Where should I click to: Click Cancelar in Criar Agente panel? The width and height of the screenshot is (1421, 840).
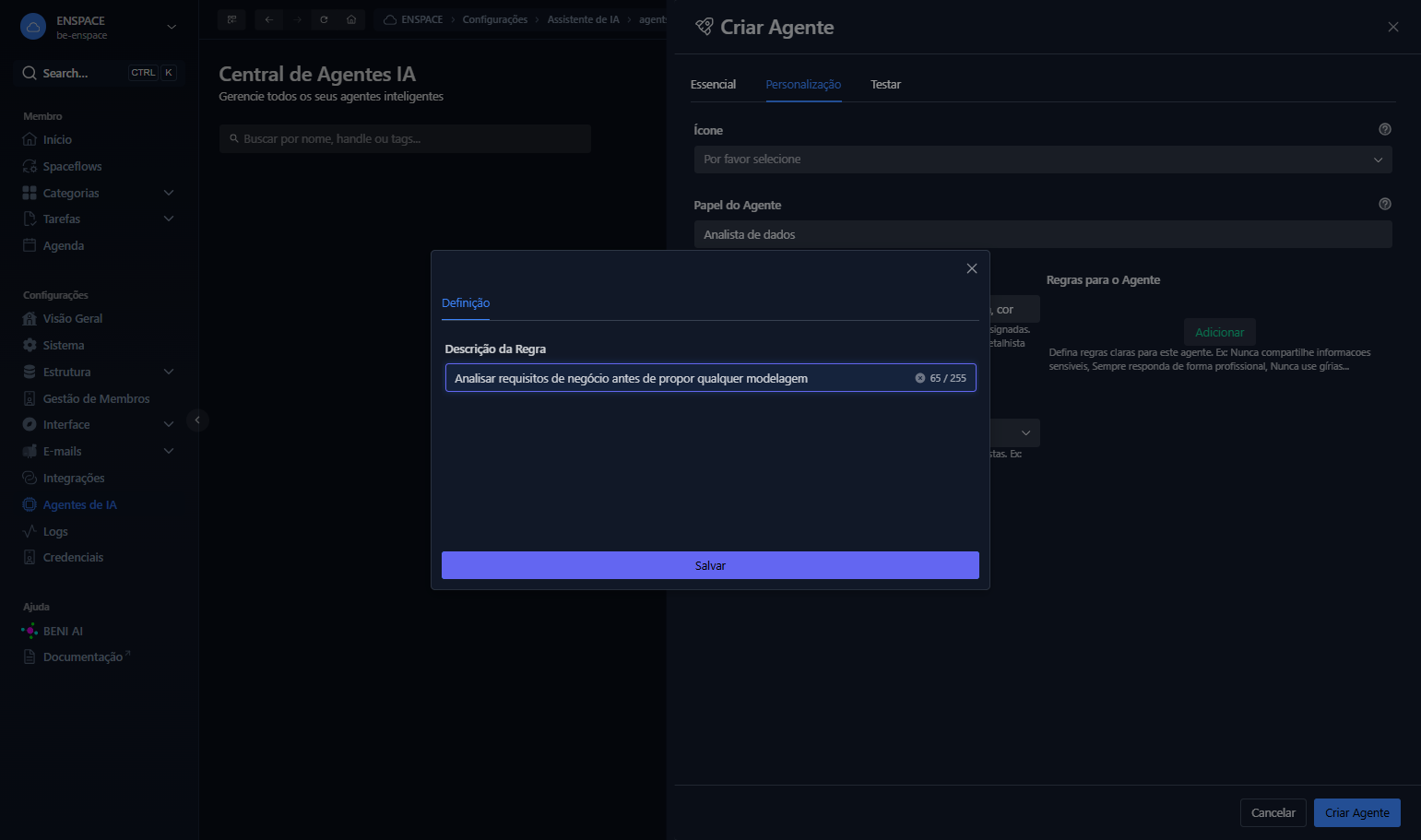pos(1273,812)
